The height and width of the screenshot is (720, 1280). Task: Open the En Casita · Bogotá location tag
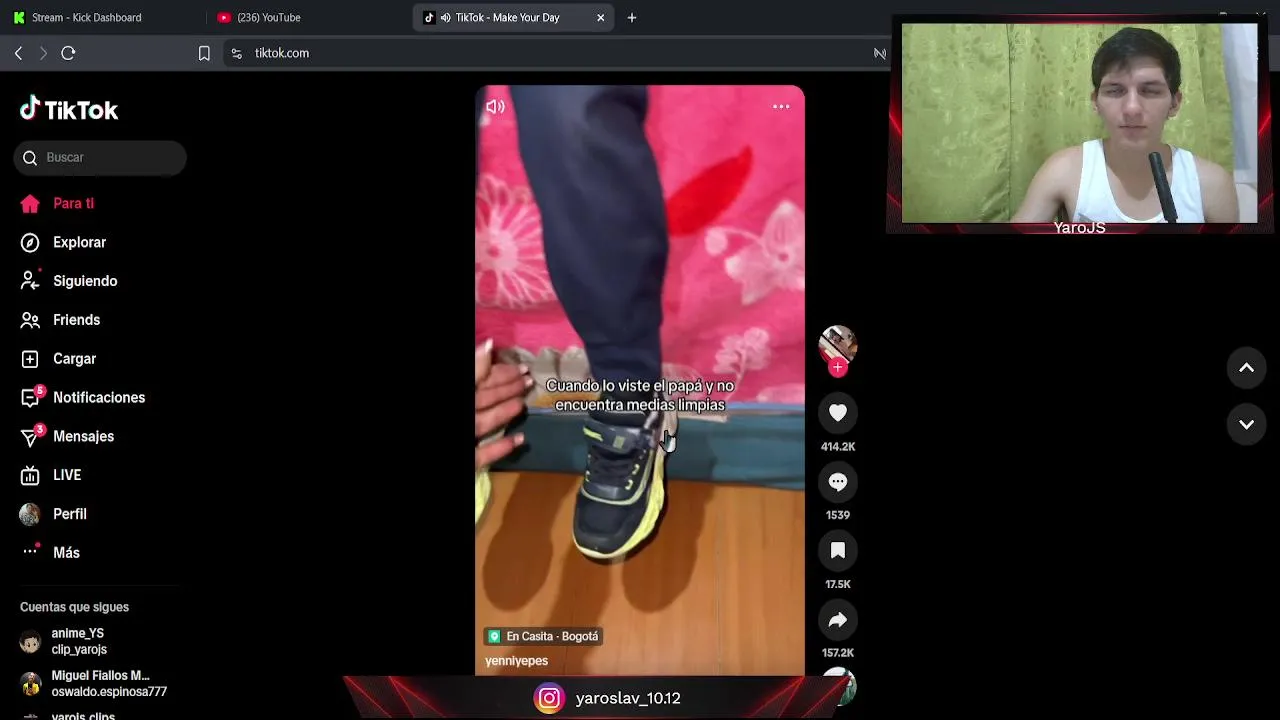pos(543,636)
